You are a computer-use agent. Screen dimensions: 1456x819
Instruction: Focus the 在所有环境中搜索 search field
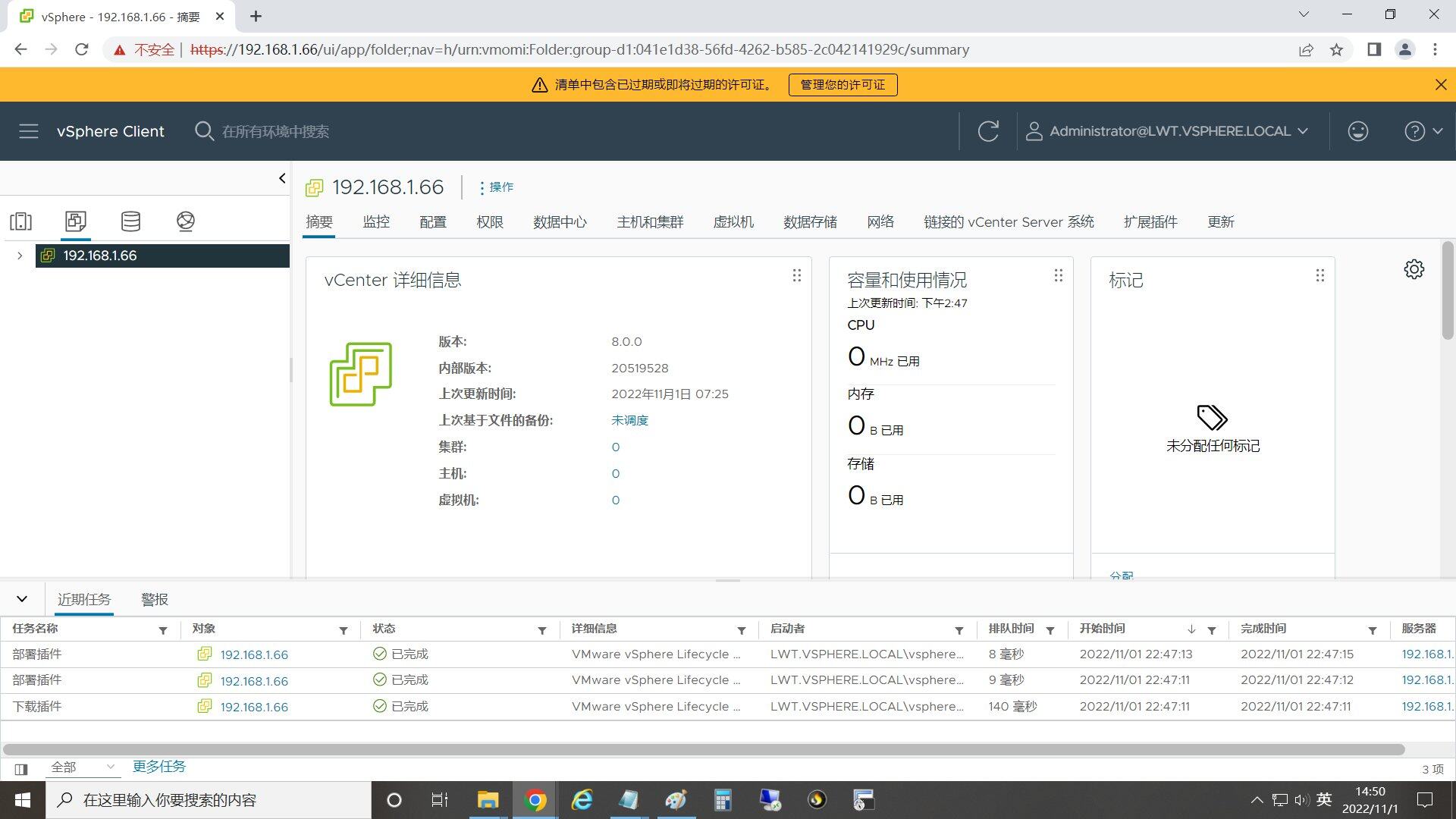coord(275,132)
